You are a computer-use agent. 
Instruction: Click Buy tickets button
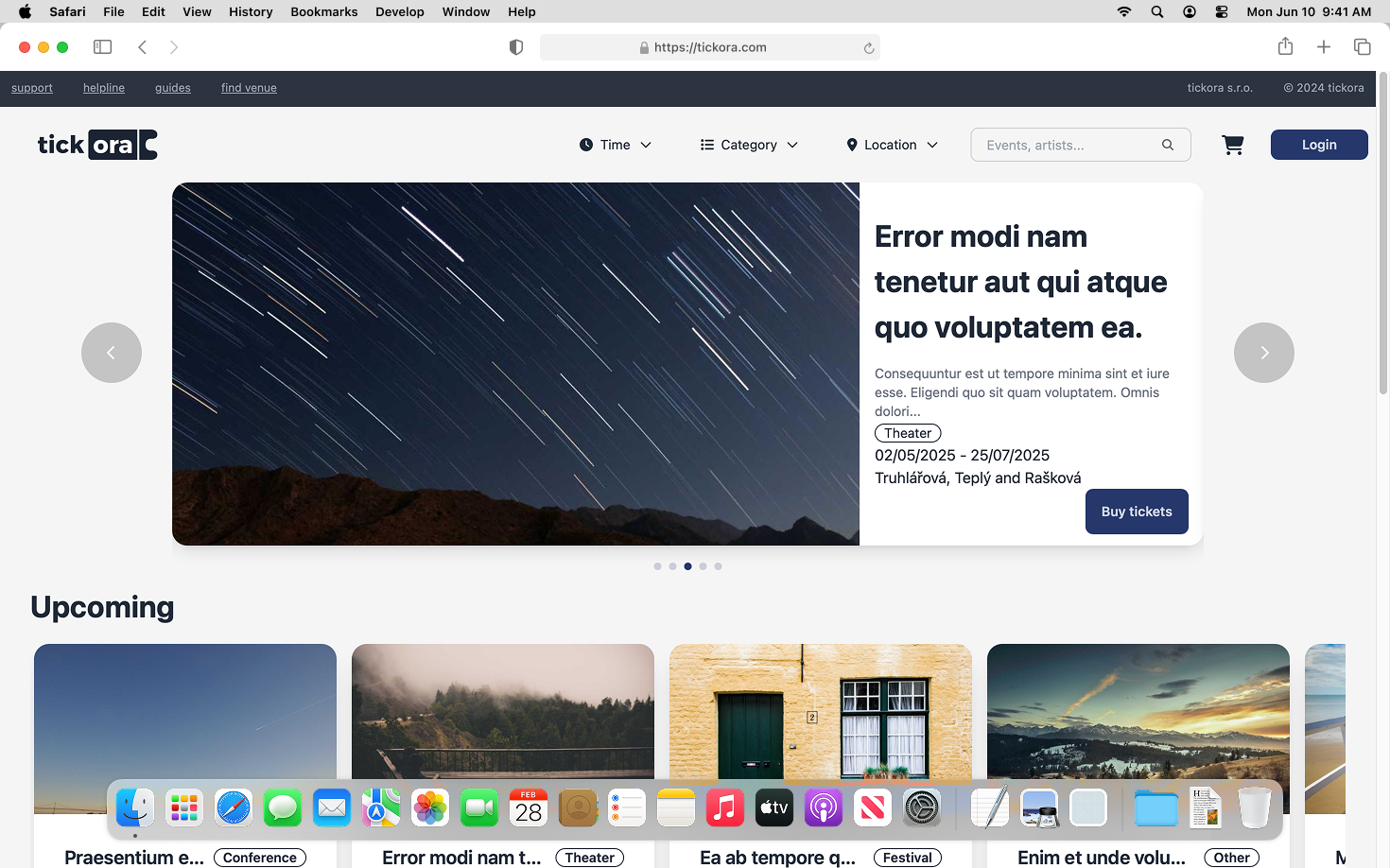click(1137, 512)
